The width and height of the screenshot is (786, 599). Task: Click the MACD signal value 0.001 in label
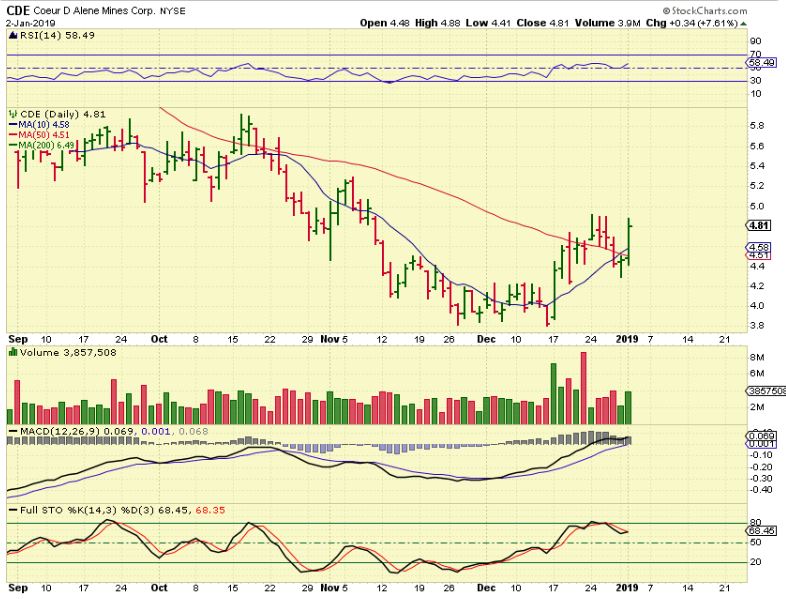click(x=156, y=431)
